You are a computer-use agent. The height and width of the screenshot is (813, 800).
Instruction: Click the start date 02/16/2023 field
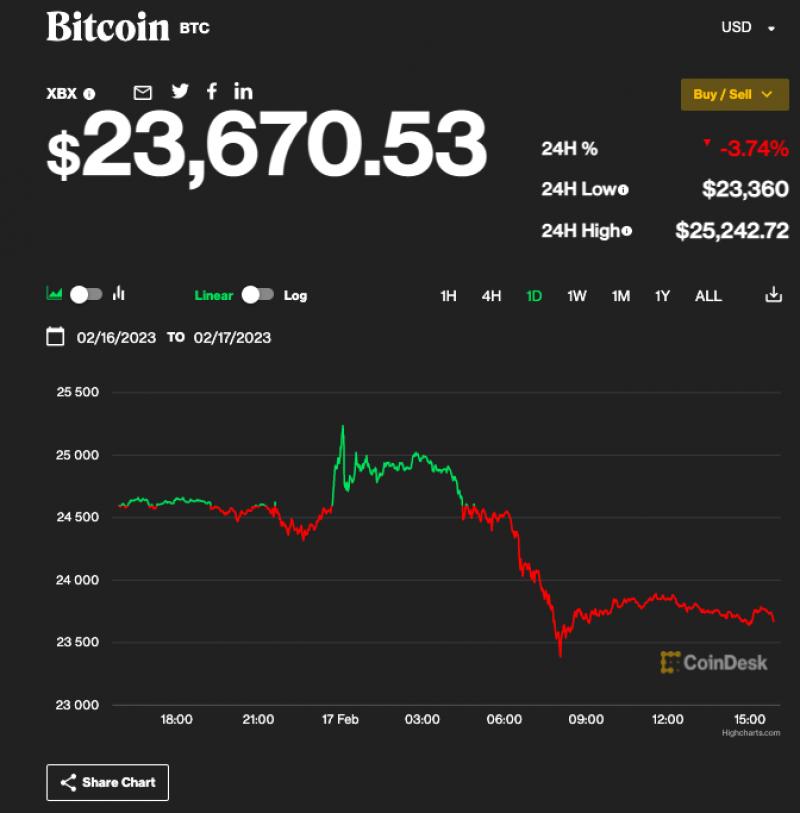(x=116, y=338)
